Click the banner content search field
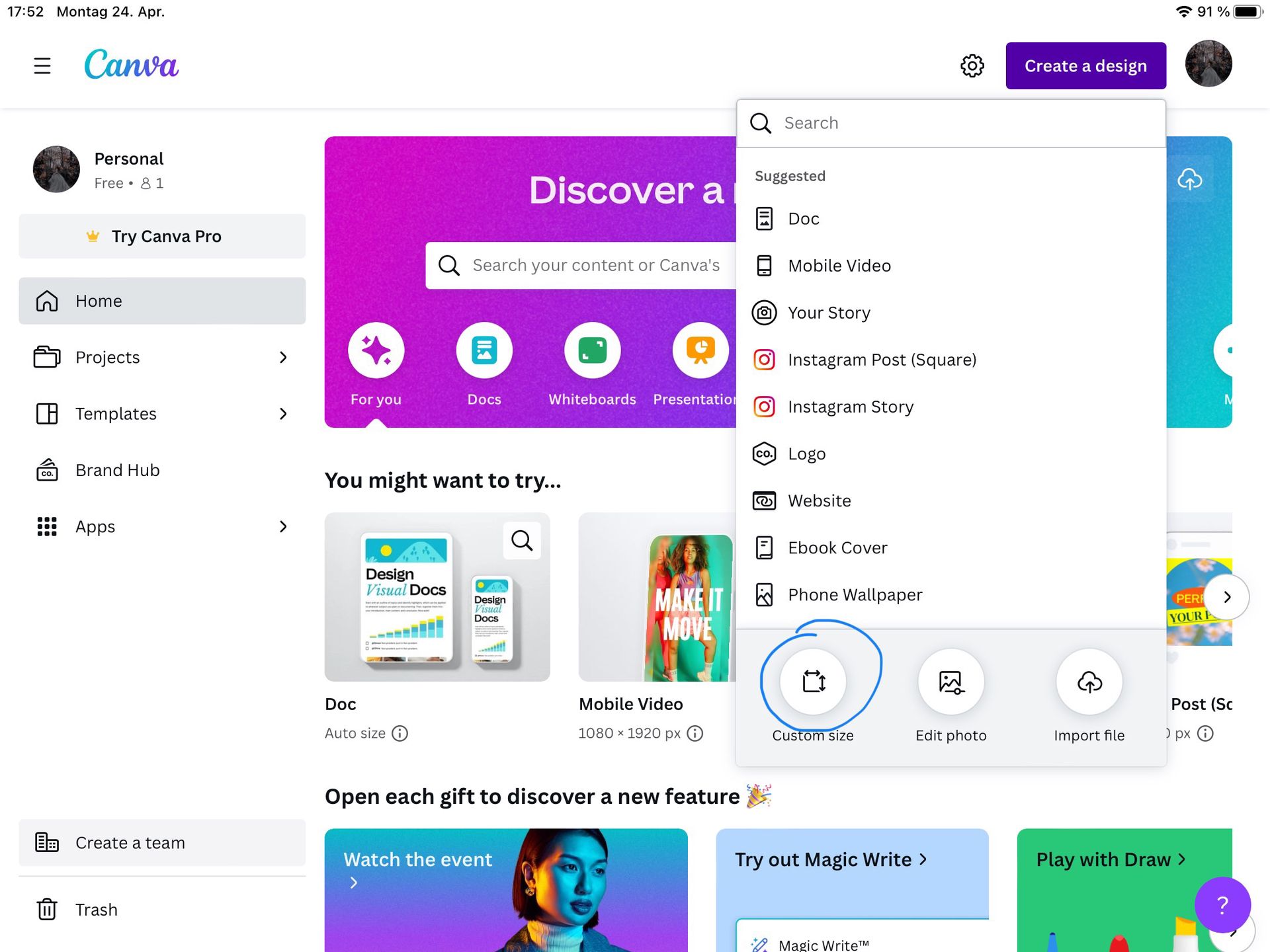This screenshot has width=1270, height=952. coord(581,265)
